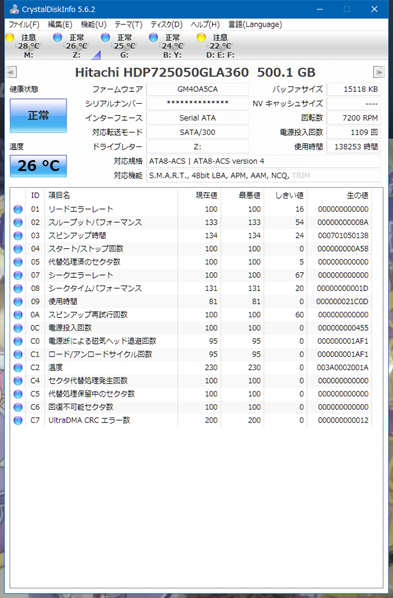Viewport: 393px width, 598px height.
Task: Click the 7200 RPM rotation value
Action: coord(353,118)
